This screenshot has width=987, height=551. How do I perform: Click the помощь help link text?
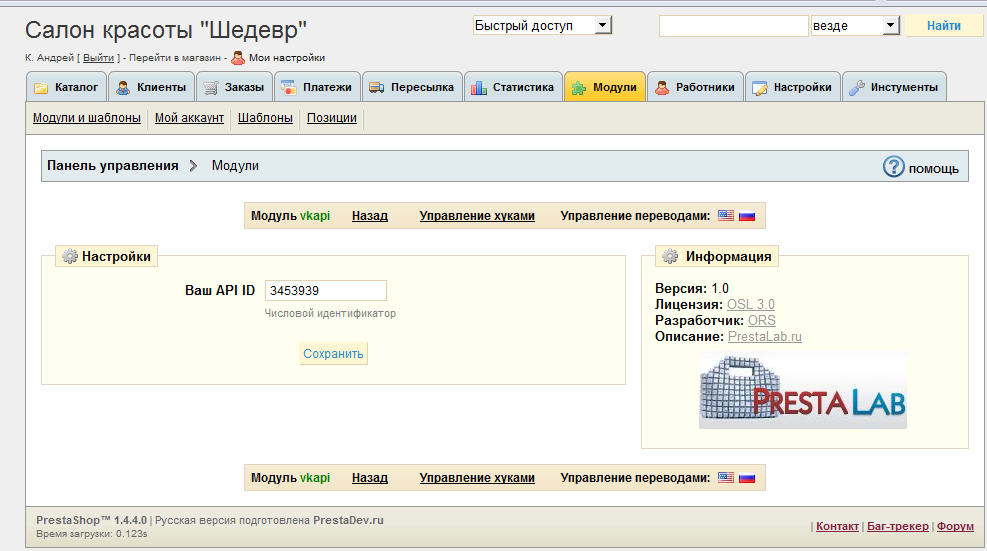933,169
